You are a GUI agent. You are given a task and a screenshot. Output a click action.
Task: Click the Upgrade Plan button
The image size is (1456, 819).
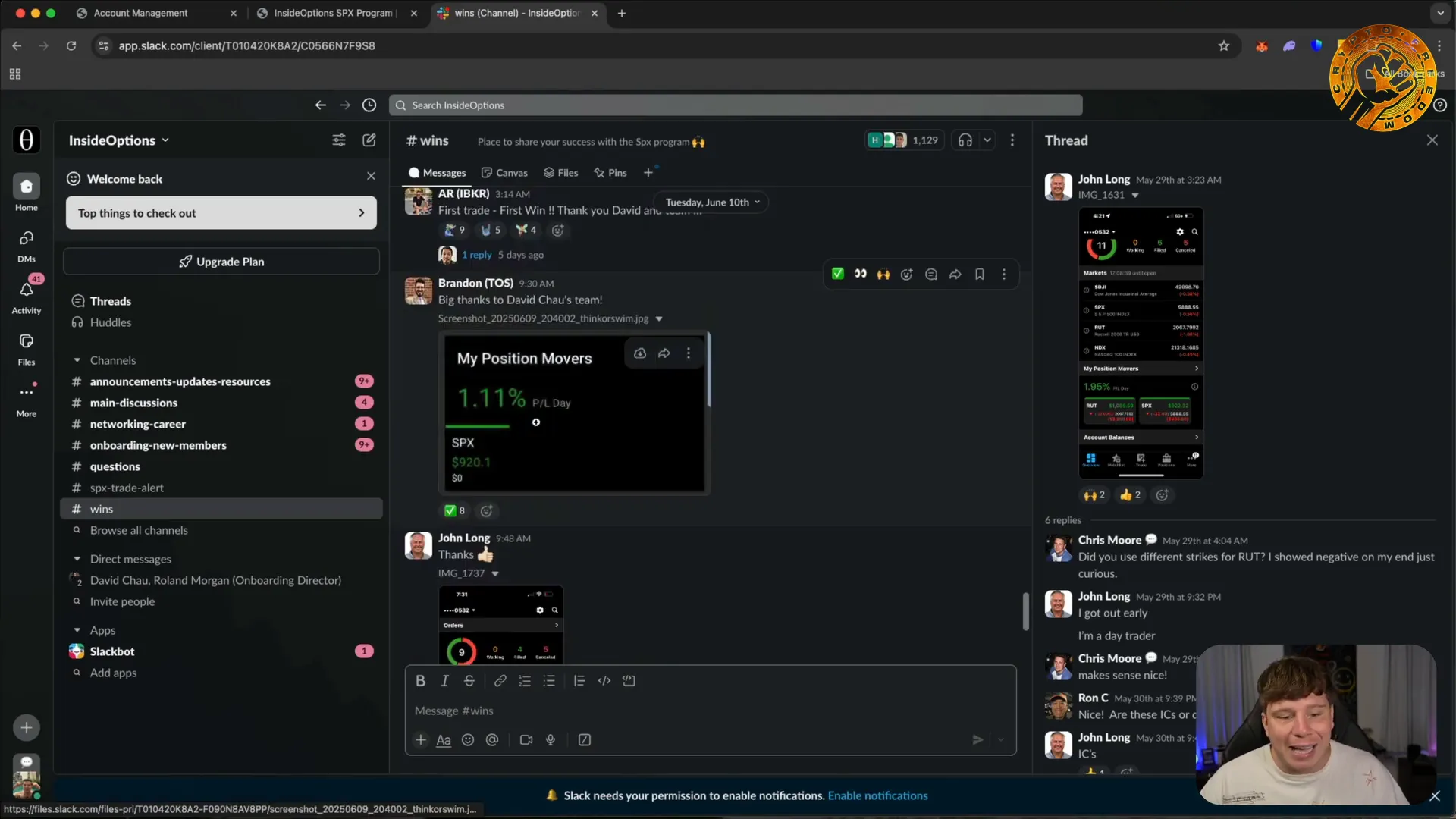tap(221, 262)
